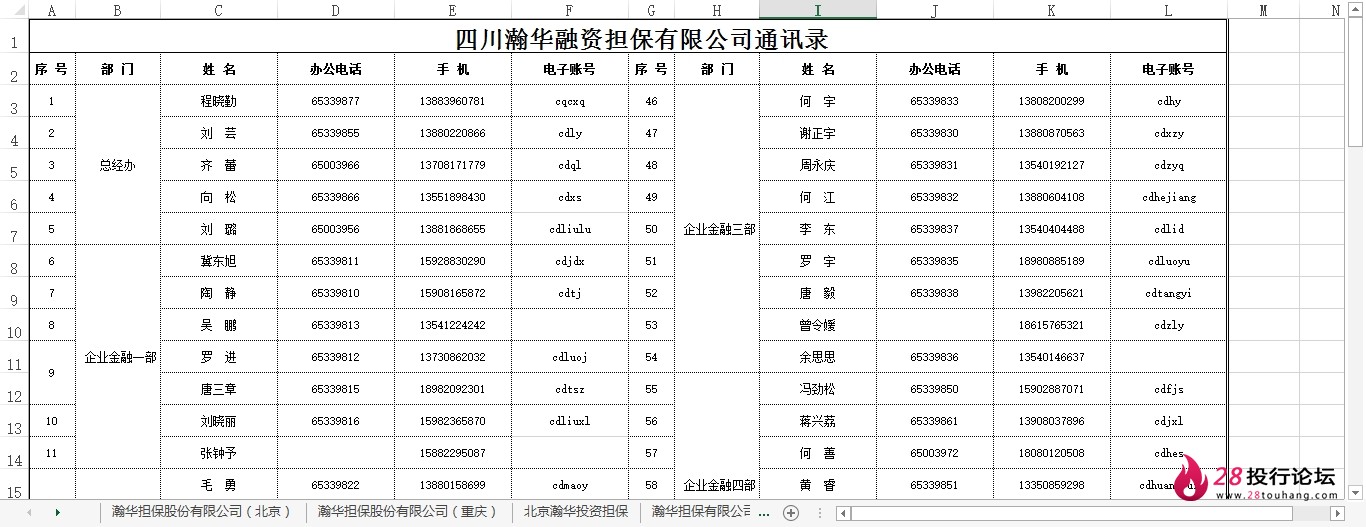The height and width of the screenshot is (527, 1366).
Task: Select the name cell 冯劲松
Action: click(x=818, y=389)
